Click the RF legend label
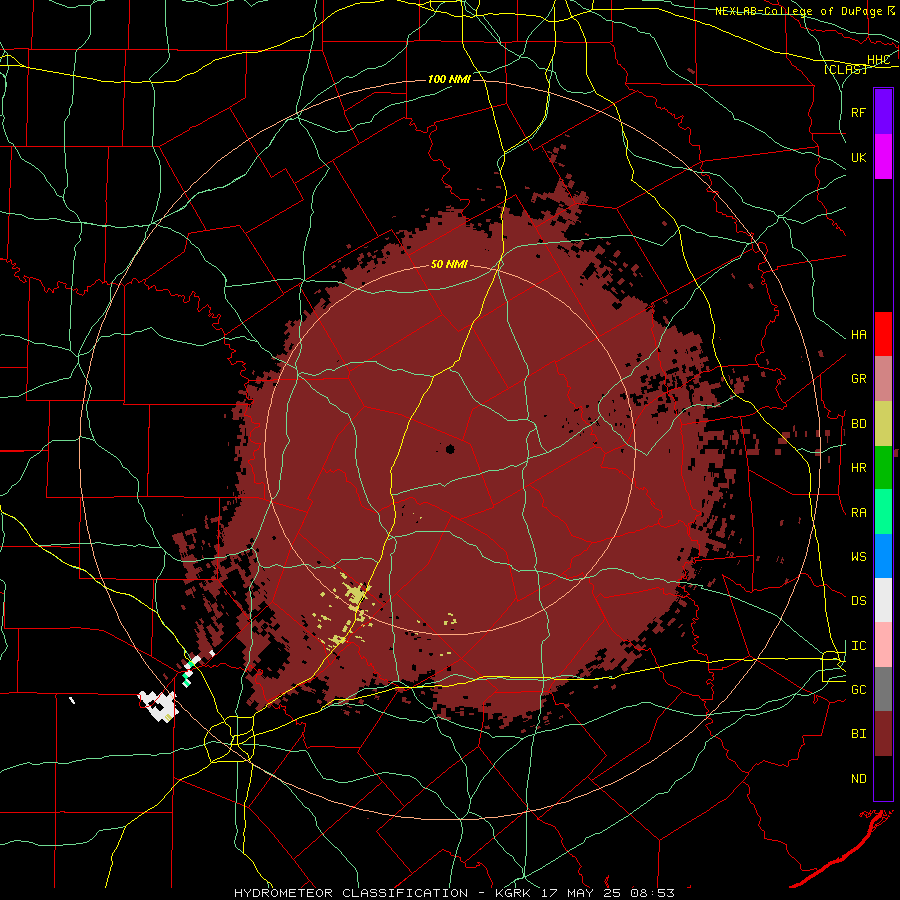Viewport: 900px width, 900px height. click(858, 112)
